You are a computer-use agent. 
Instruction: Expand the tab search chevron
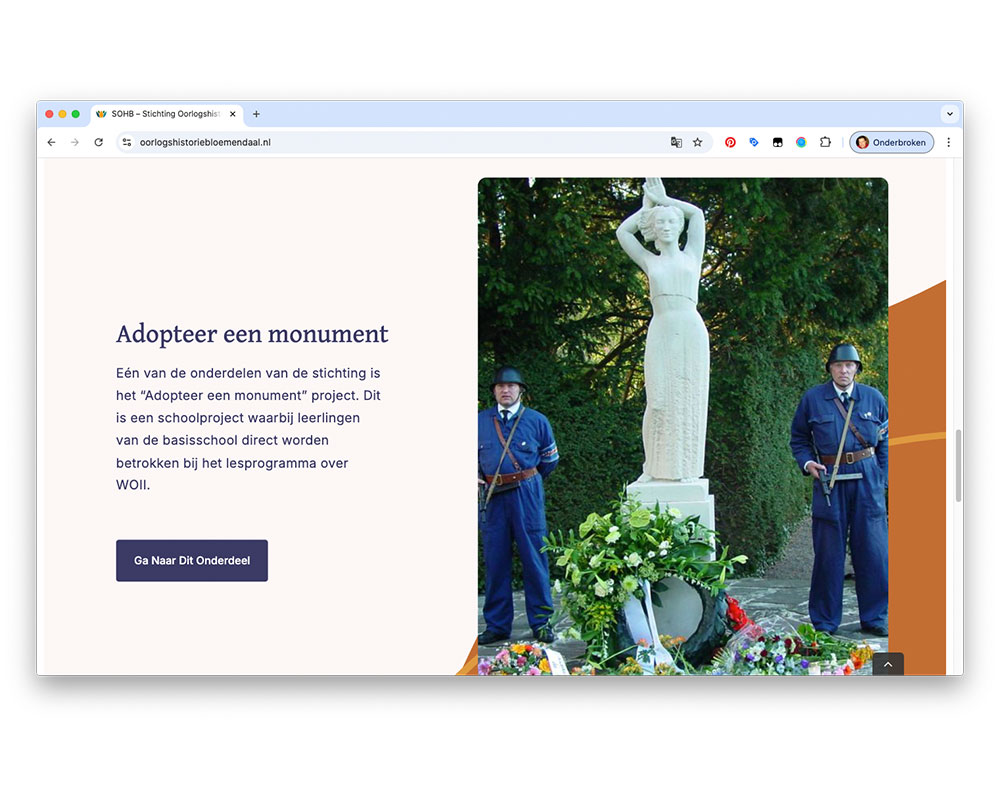[x=949, y=114]
